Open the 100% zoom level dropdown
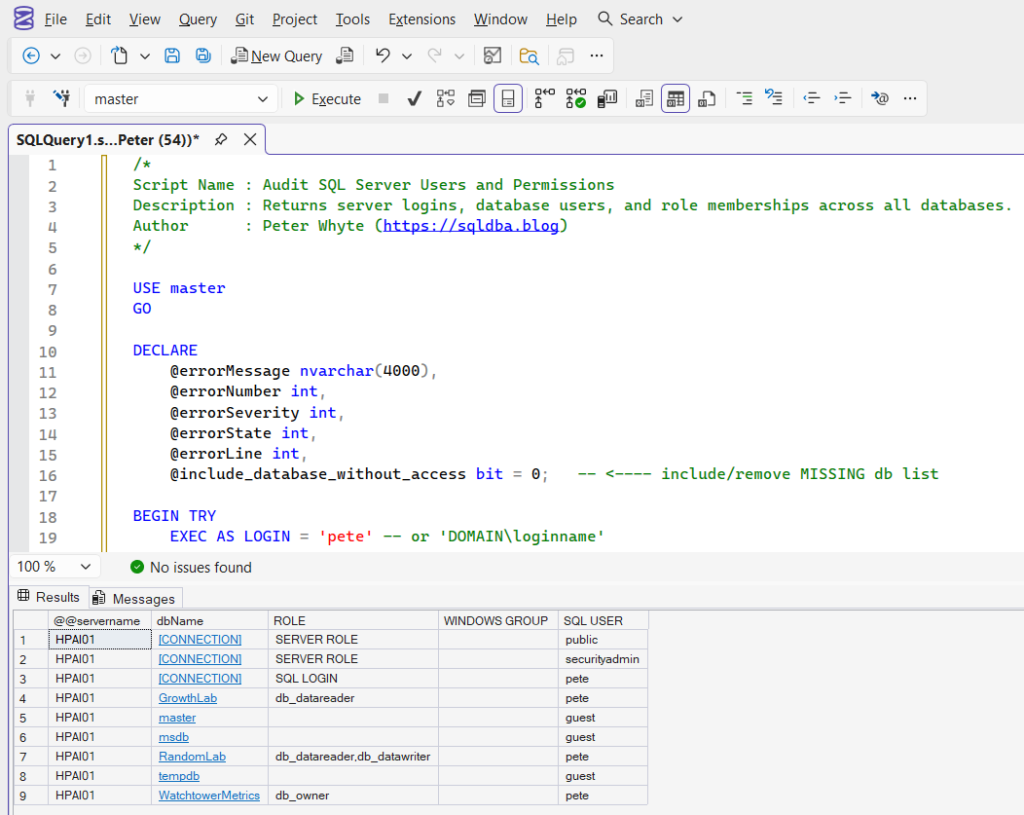1024x815 pixels. pos(88,566)
